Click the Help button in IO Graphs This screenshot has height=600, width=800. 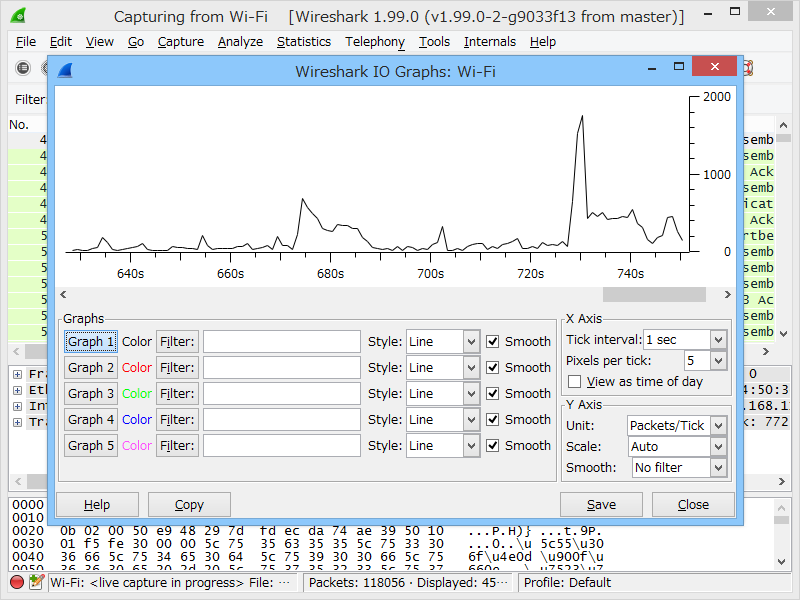tap(97, 505)
